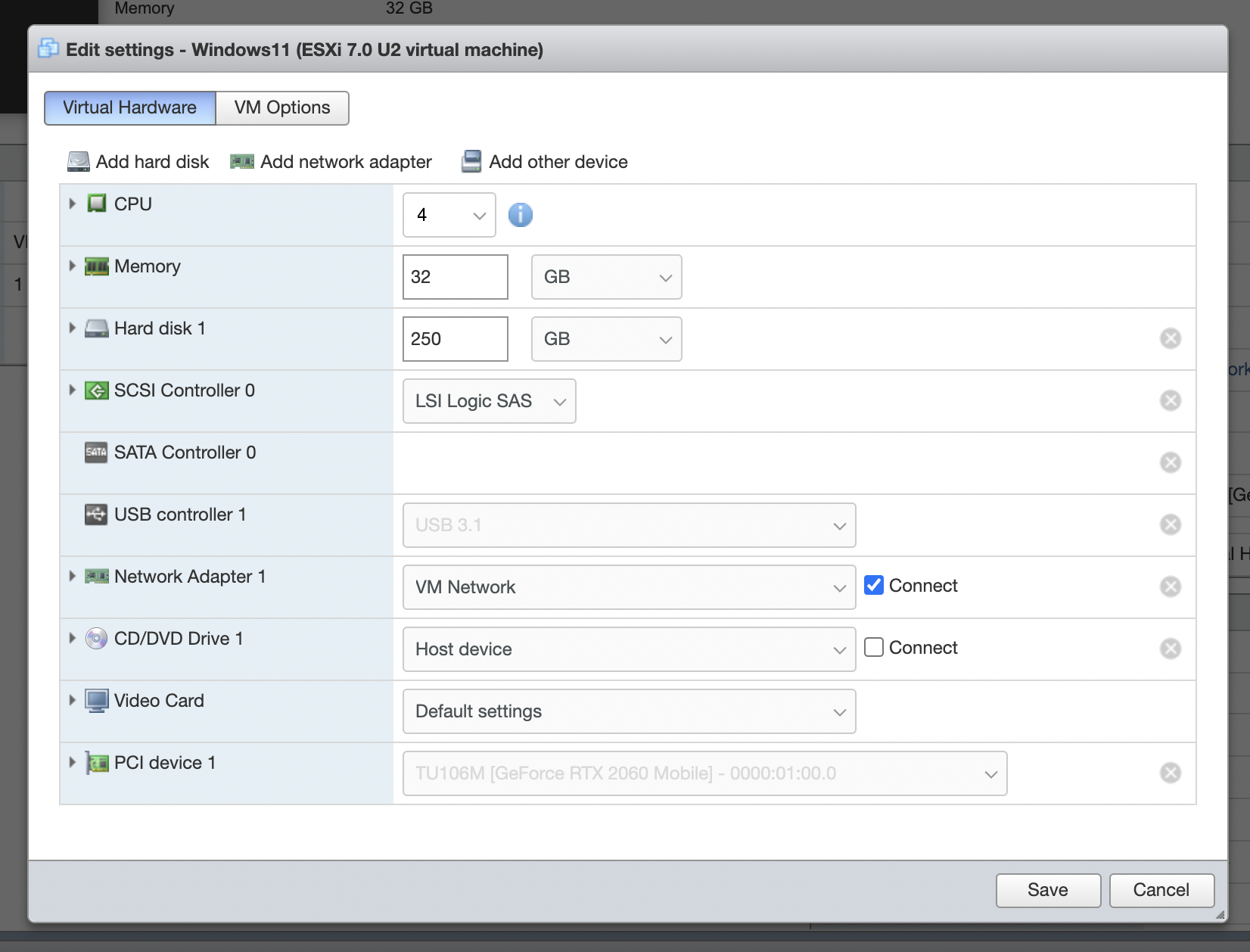Remove SATA Controller 0 device

[x=1170, y=462]
